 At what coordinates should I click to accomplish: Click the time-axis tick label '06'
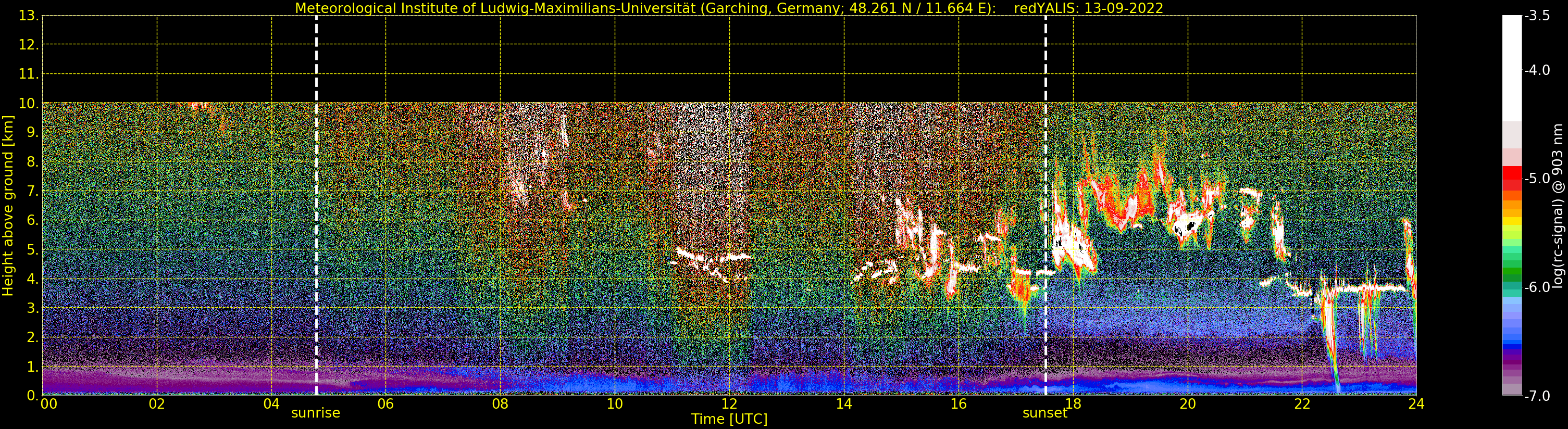pyautogui.click(x=386, y=404)
